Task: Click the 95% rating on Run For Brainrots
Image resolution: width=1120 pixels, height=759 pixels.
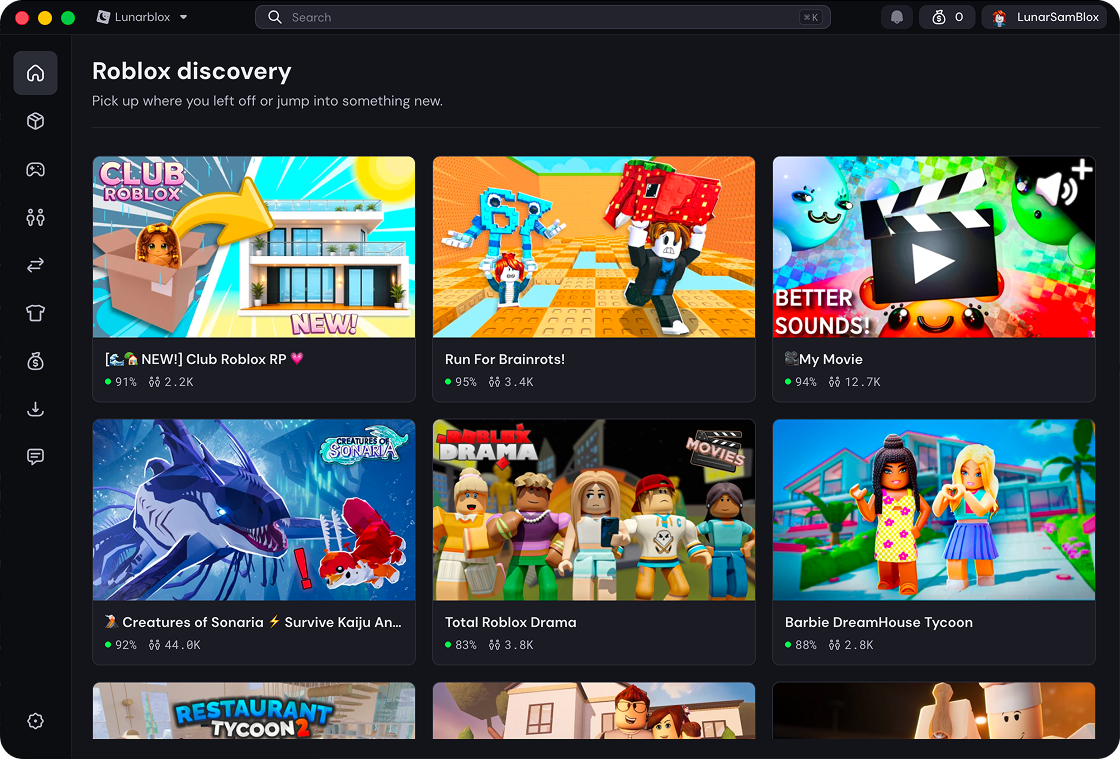Action: 461,382
